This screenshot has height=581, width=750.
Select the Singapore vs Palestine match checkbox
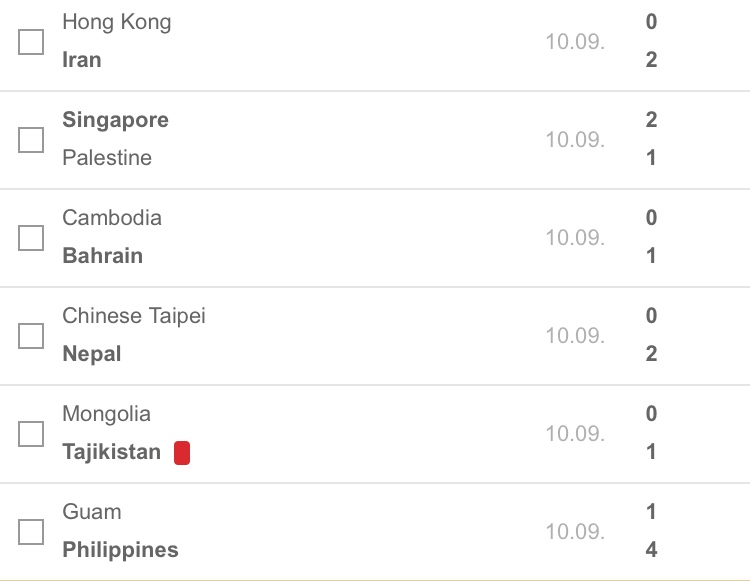pos(31,140)
